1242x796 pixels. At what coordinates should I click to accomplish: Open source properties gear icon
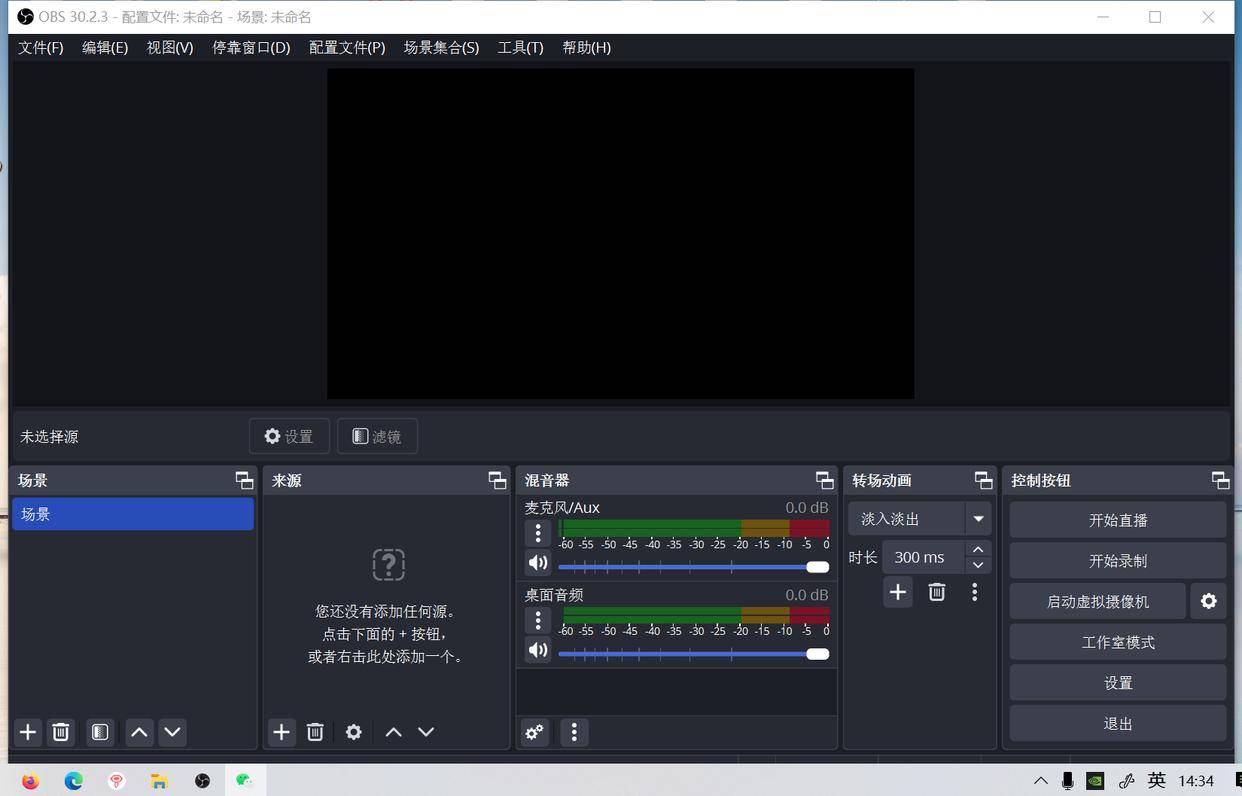(x=353, y=732)
